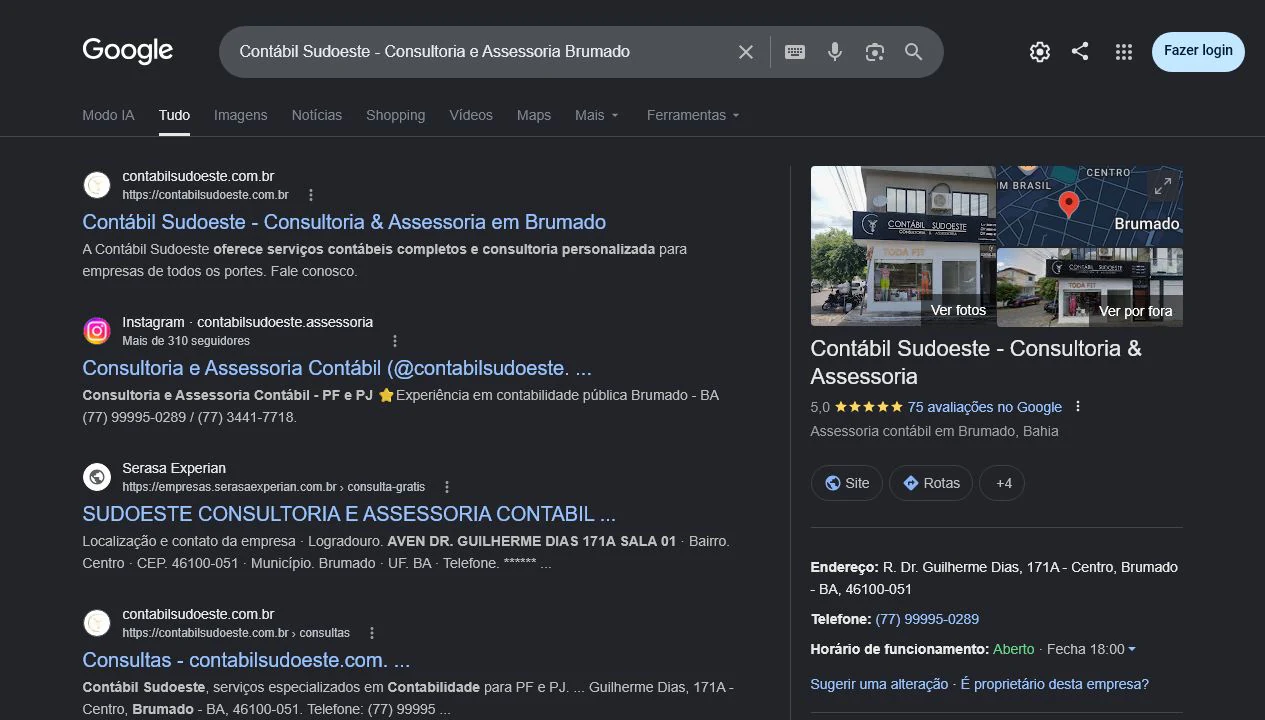
Task: Click the Rotas directions button
Action: (931, 483)
